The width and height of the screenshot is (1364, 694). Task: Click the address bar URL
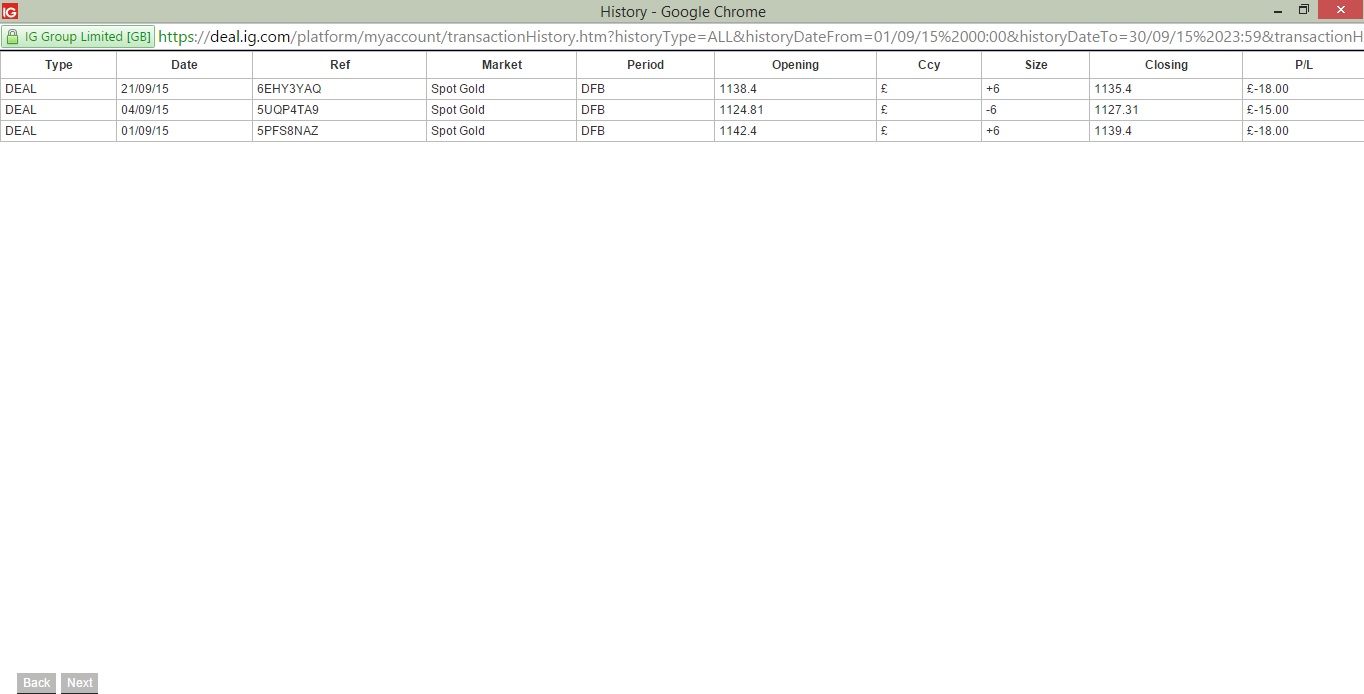760,37
